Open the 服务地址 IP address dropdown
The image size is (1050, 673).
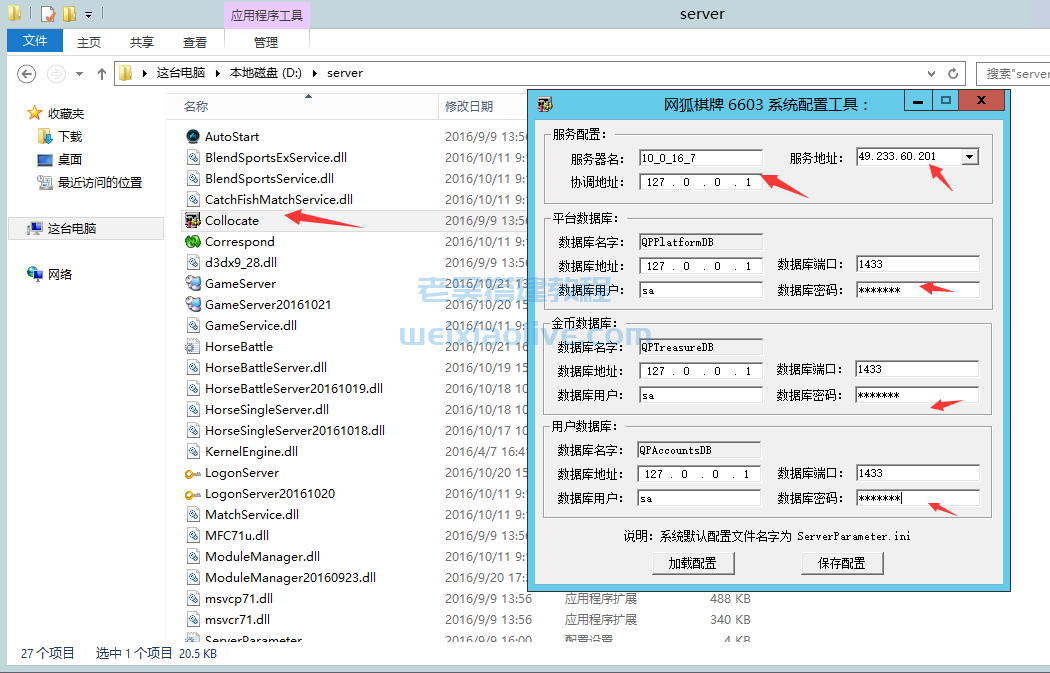(x=969, y=157)
